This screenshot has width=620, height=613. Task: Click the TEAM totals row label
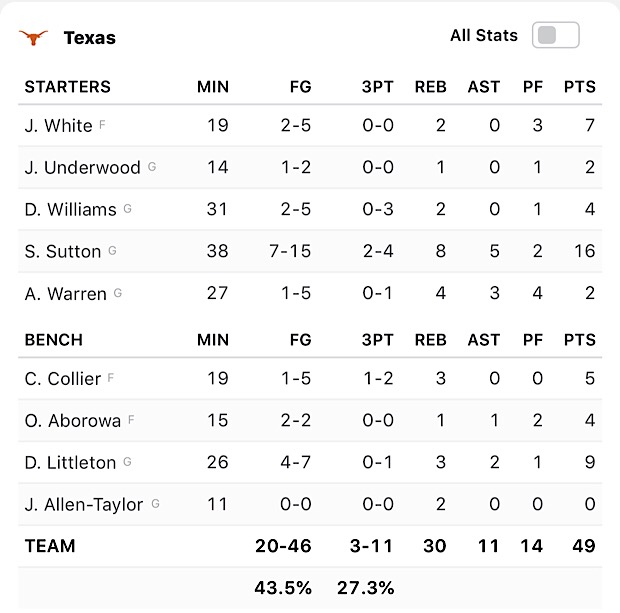pyautogui.click(x=50, y=546)
